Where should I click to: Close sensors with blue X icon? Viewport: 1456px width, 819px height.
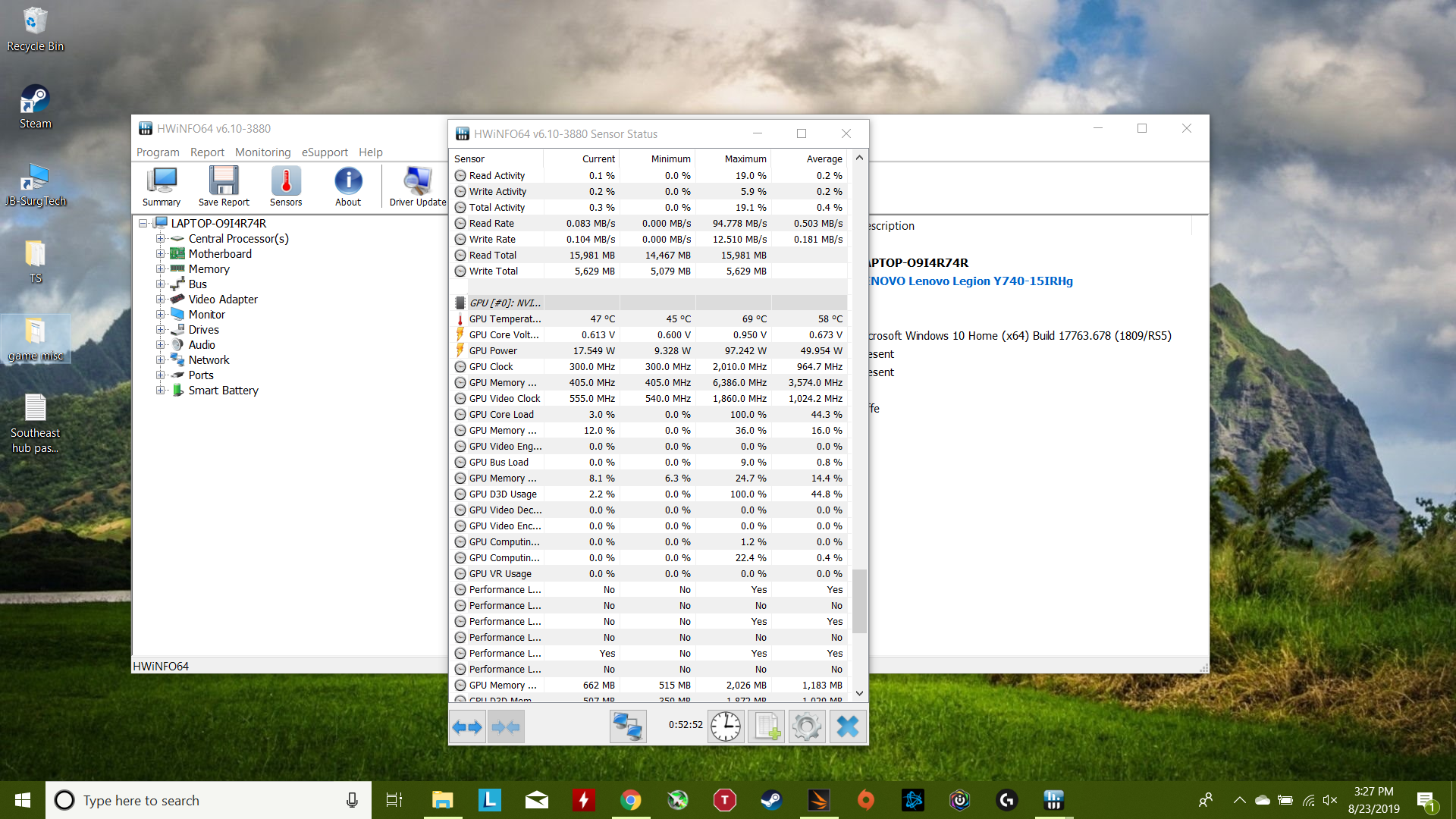click(x=848, y=726)
